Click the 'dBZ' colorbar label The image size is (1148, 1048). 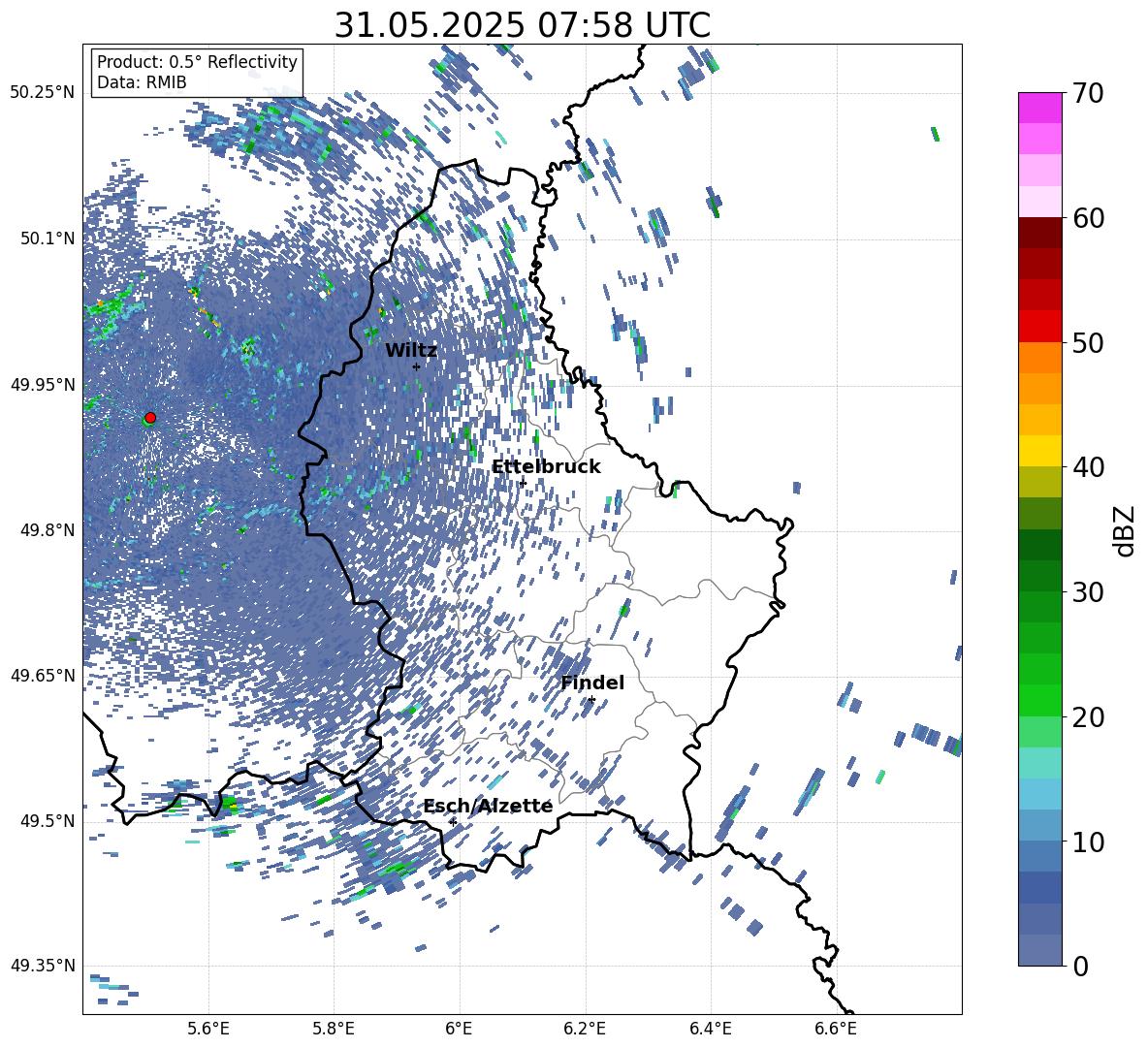(x=1126, y=530)
